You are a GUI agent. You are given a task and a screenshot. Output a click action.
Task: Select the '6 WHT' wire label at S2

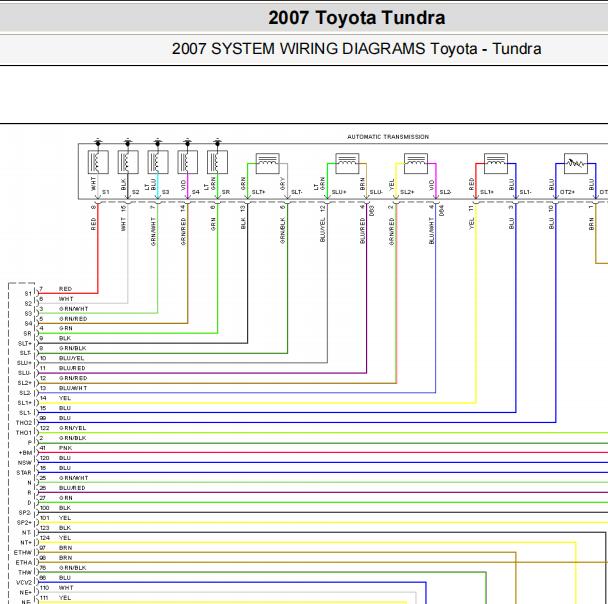(x=56, y=299)
